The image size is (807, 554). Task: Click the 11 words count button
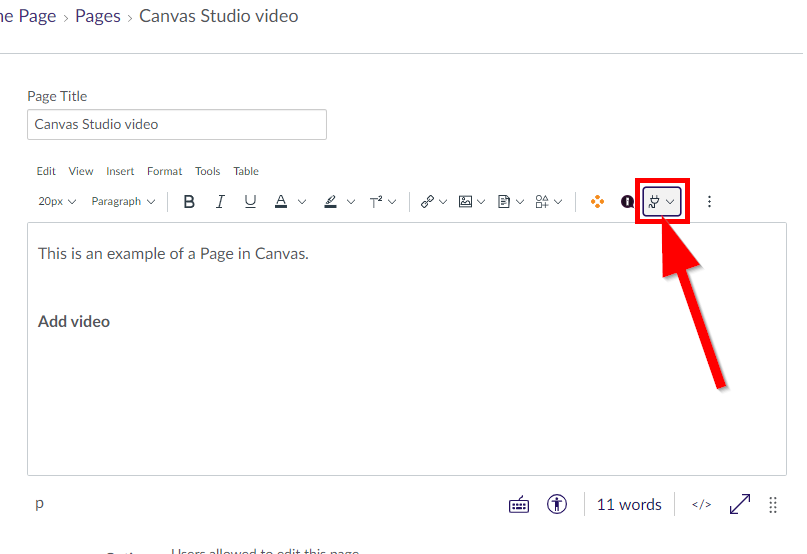tap(629, 505)
